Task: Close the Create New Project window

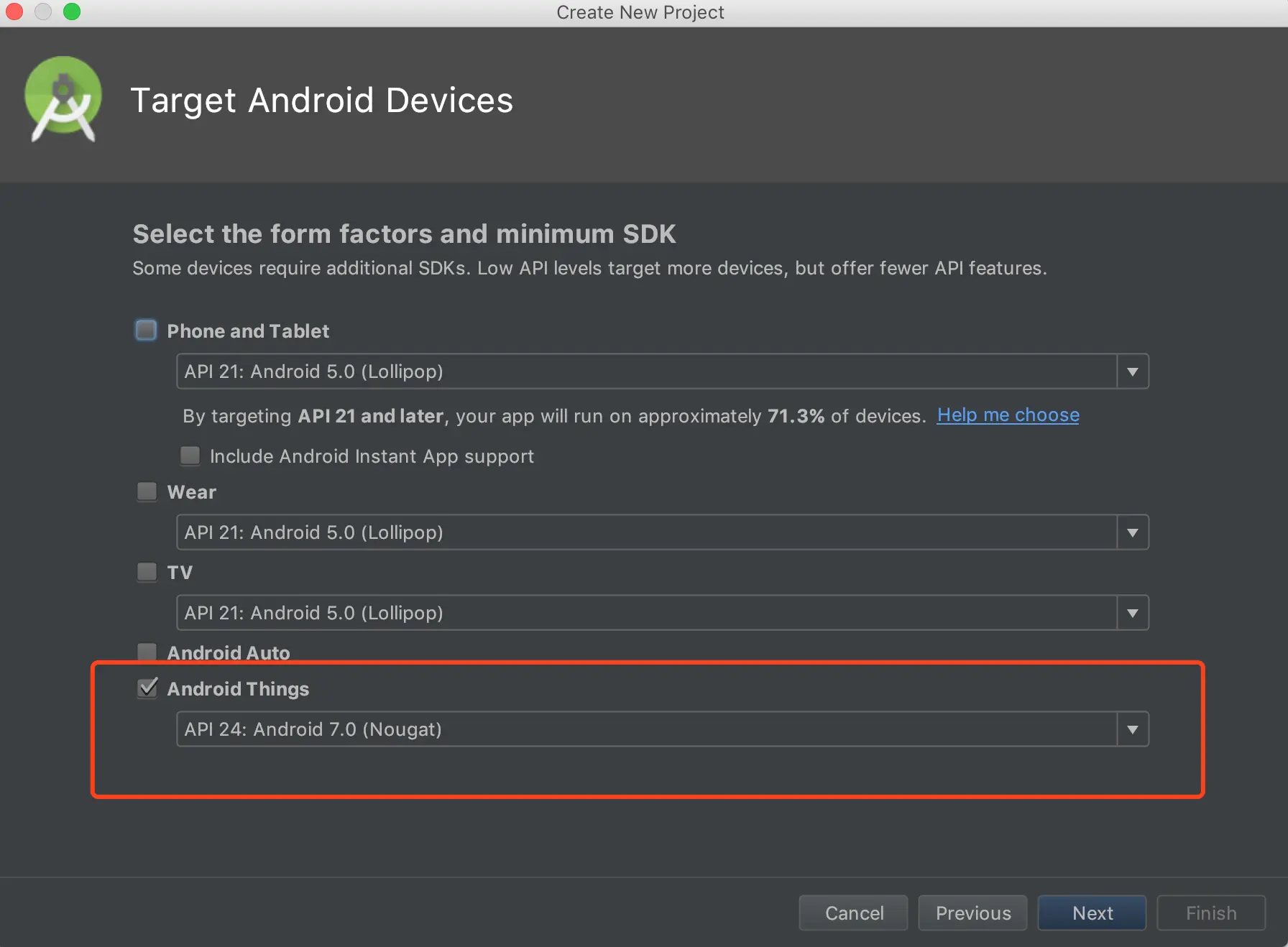Action: click(x=14, y=12)
